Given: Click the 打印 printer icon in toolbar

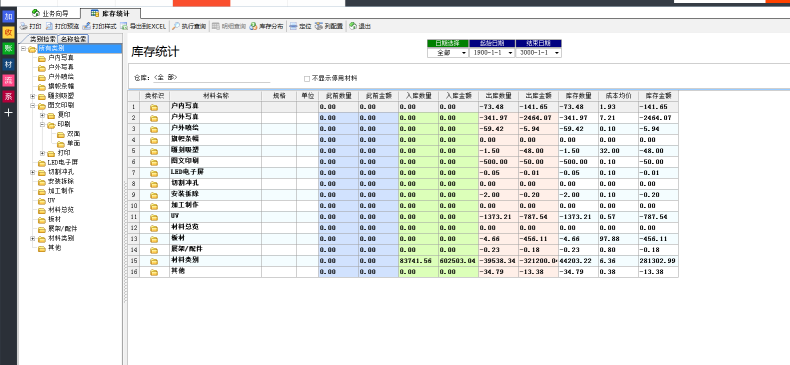Looking at the screenshot, I should tap(23, 26).
